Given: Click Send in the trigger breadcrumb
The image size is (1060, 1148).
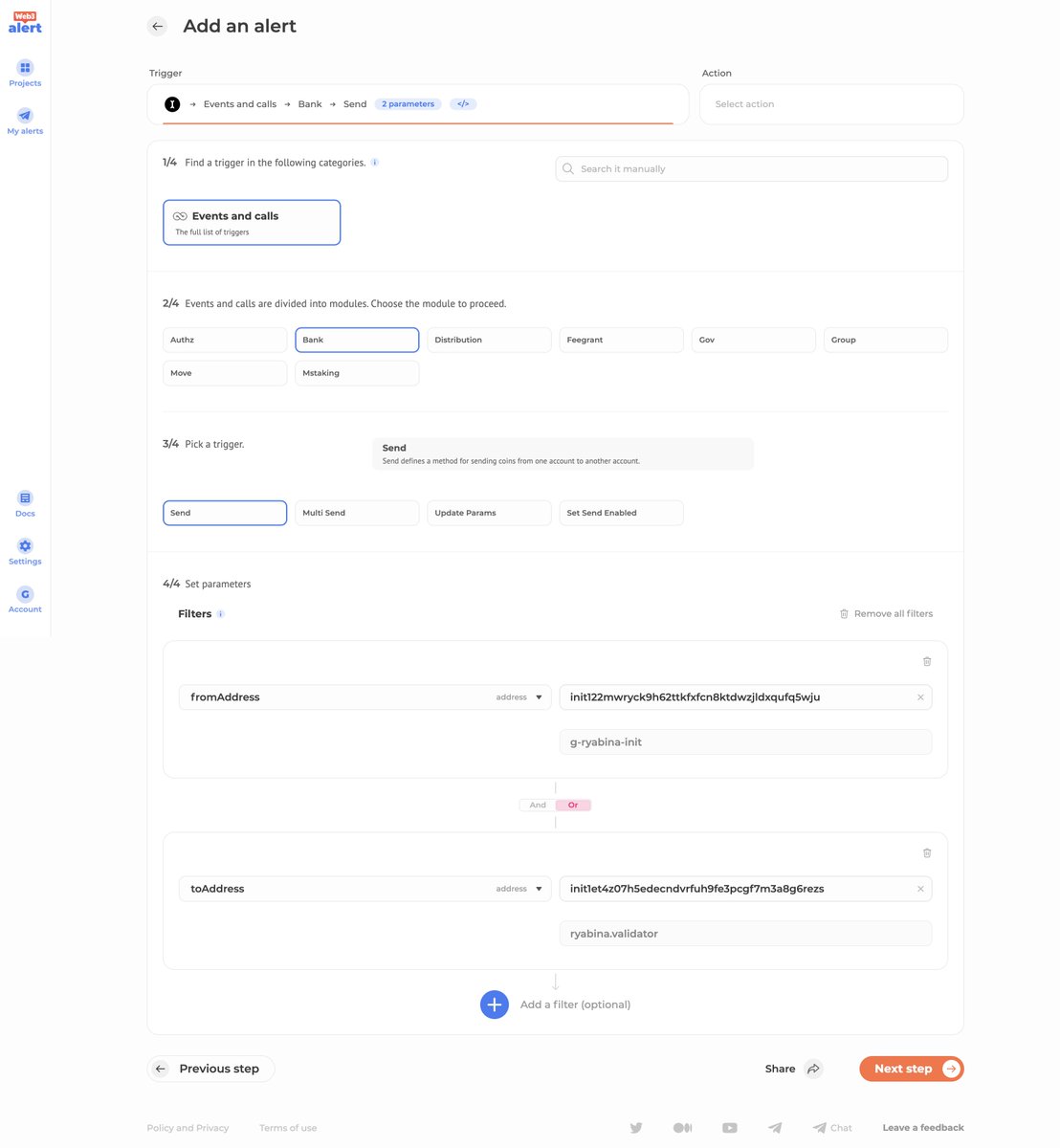Looking at the screenshot, I should coord(355,104).
